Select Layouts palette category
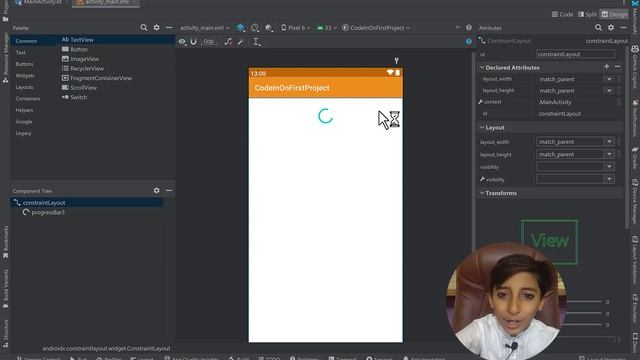Screen dimensions: 640x360 (x=24, y=87)
